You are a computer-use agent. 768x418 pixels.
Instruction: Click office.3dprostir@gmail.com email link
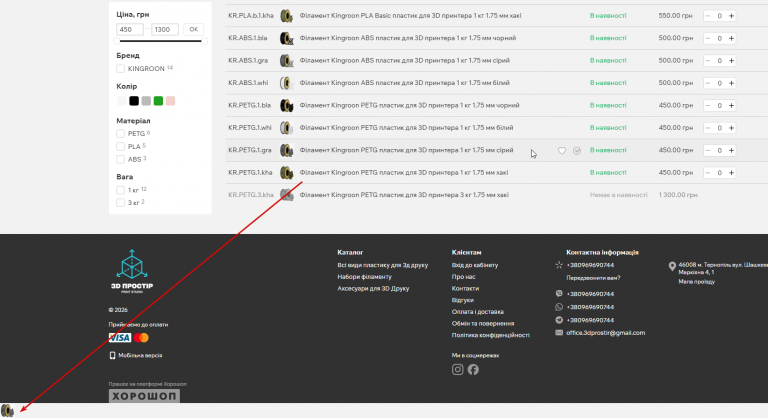[605, 333]
